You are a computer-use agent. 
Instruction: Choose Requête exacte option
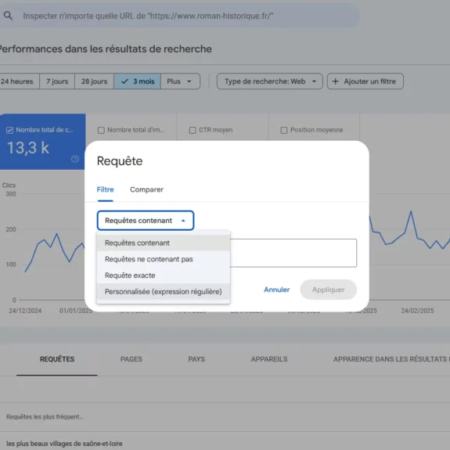click(163, 275)
